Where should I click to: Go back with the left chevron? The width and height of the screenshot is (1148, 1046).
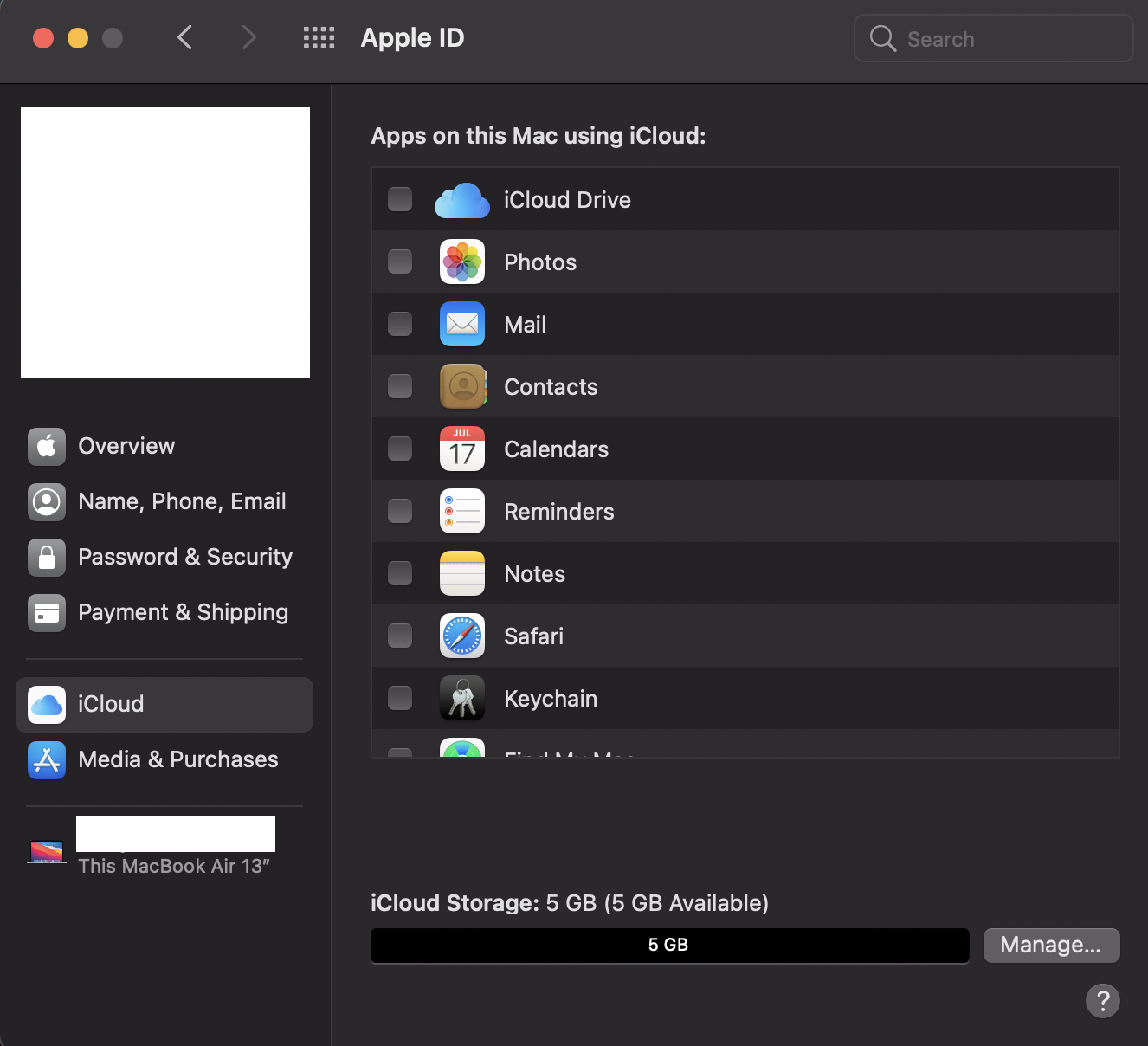pyautogui.click(x=184, y=37)
